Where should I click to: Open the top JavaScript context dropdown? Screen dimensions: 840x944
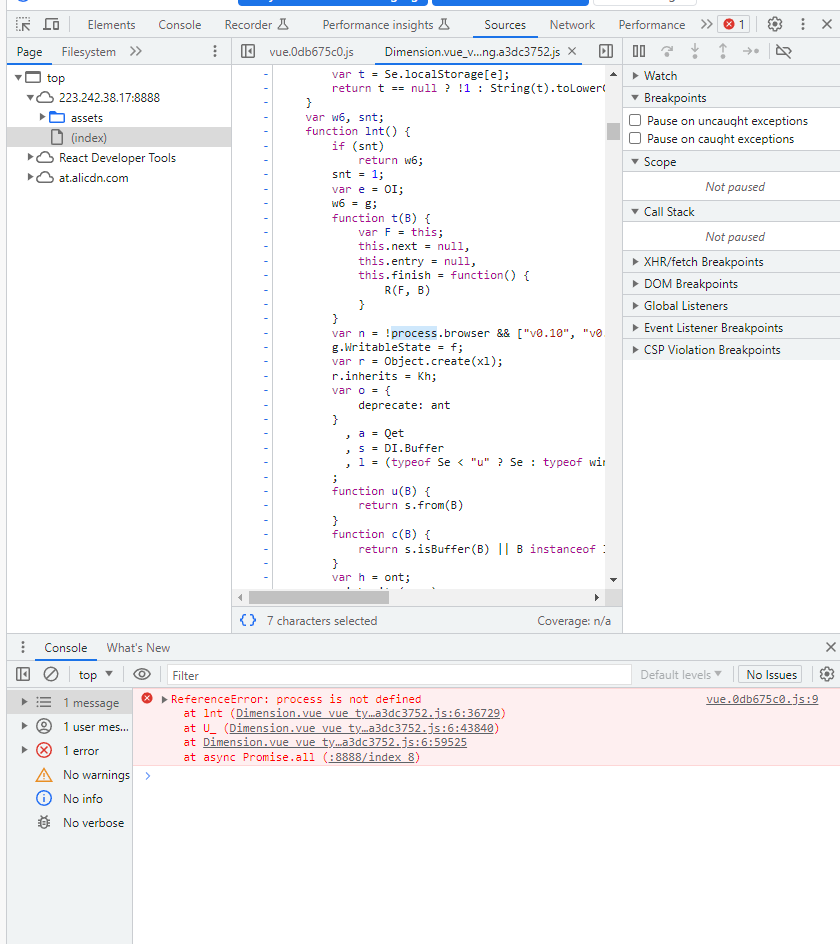pos(96,675)
